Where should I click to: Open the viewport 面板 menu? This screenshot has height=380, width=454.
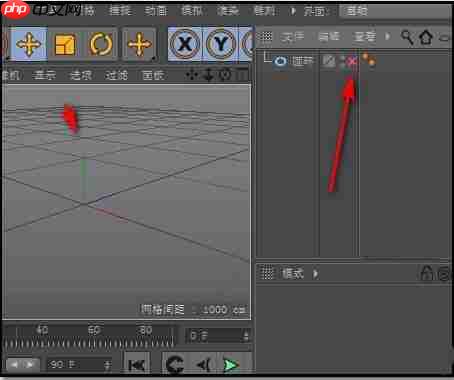click(x=153, y=75)
